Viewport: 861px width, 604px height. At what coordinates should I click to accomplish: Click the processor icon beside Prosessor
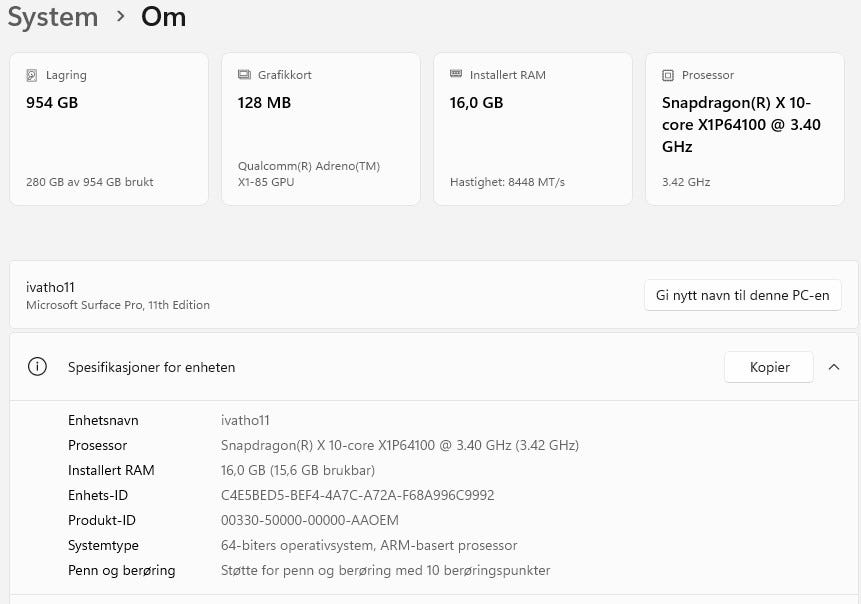pos(668,75)
